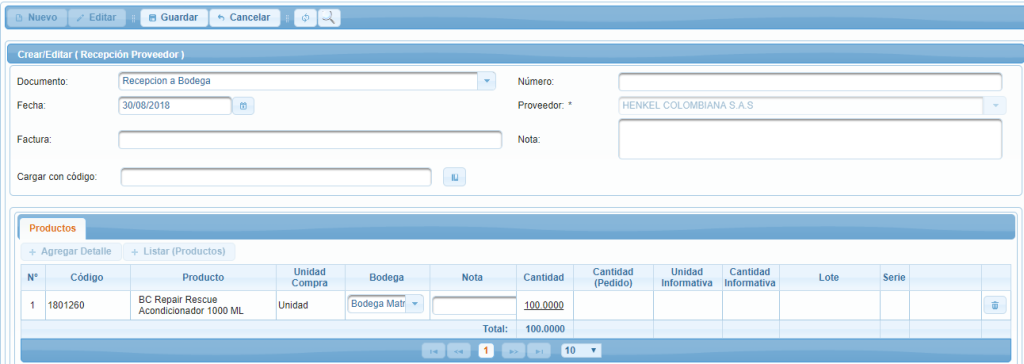The height and width of the screenshot is (364, 1024).
Task: Click the refresh icon in toolbar
Action: pos(305,18)
